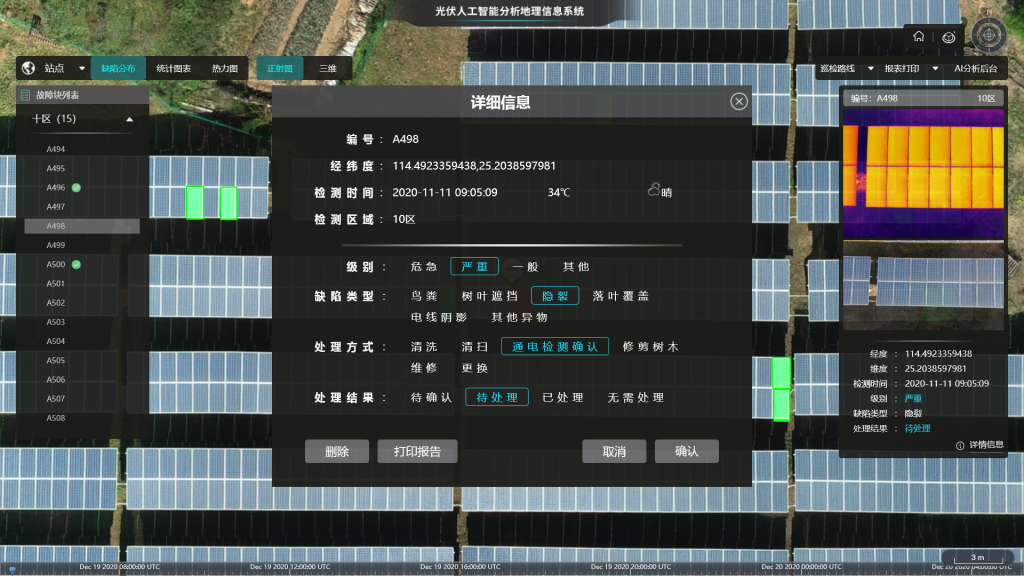The width and height of the screenshot is (1024, 576).
Task: Click the 故障块列表 list icon
Action: 26,95
